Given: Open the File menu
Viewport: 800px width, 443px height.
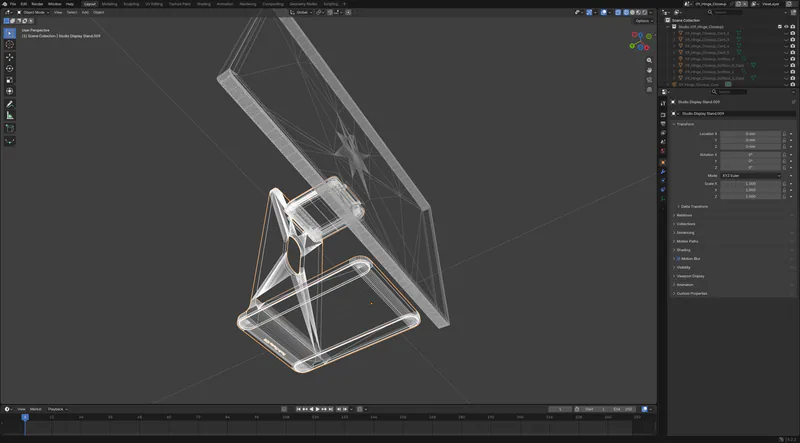Looking at the screenshot, I should pyautogui.click(x=13, y=4).
